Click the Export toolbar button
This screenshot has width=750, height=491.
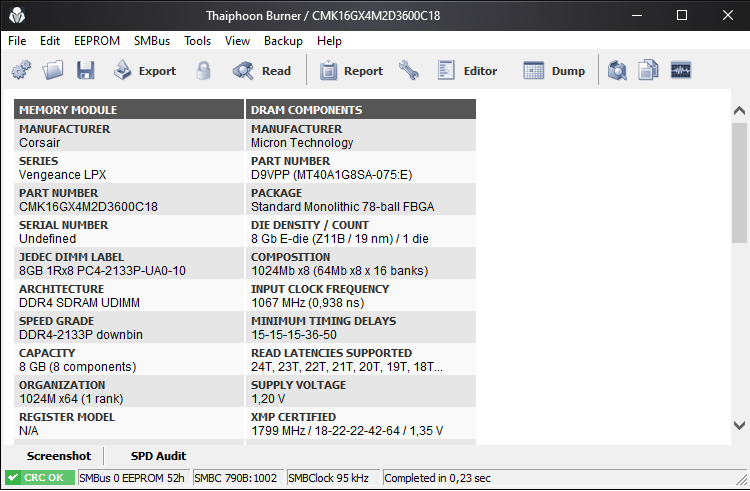(145, 71)
